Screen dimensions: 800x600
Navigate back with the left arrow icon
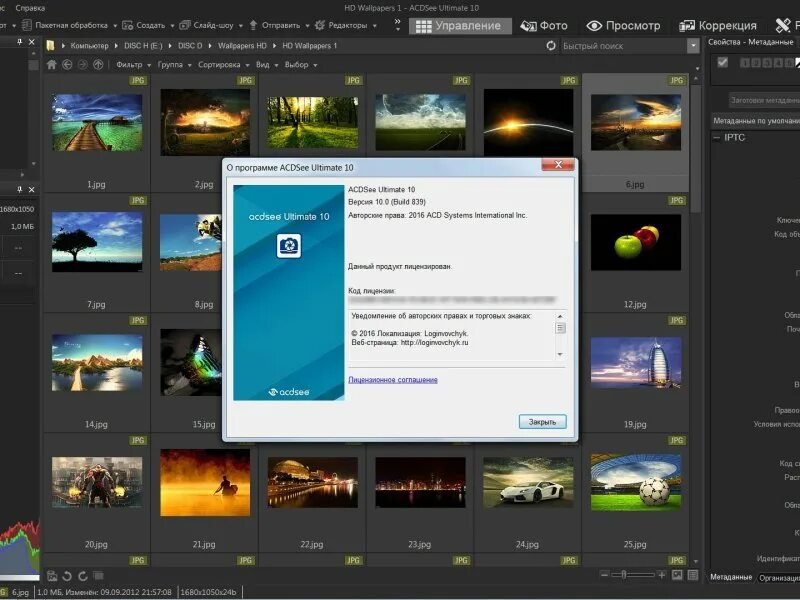[x=67, y=65]
